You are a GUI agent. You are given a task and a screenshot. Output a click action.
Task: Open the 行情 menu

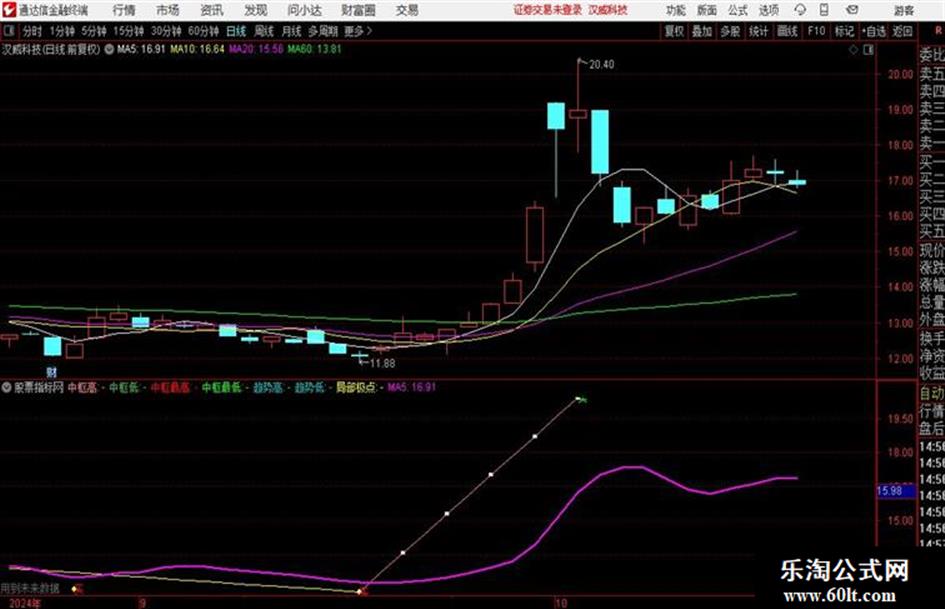click(x=124, y=10)
